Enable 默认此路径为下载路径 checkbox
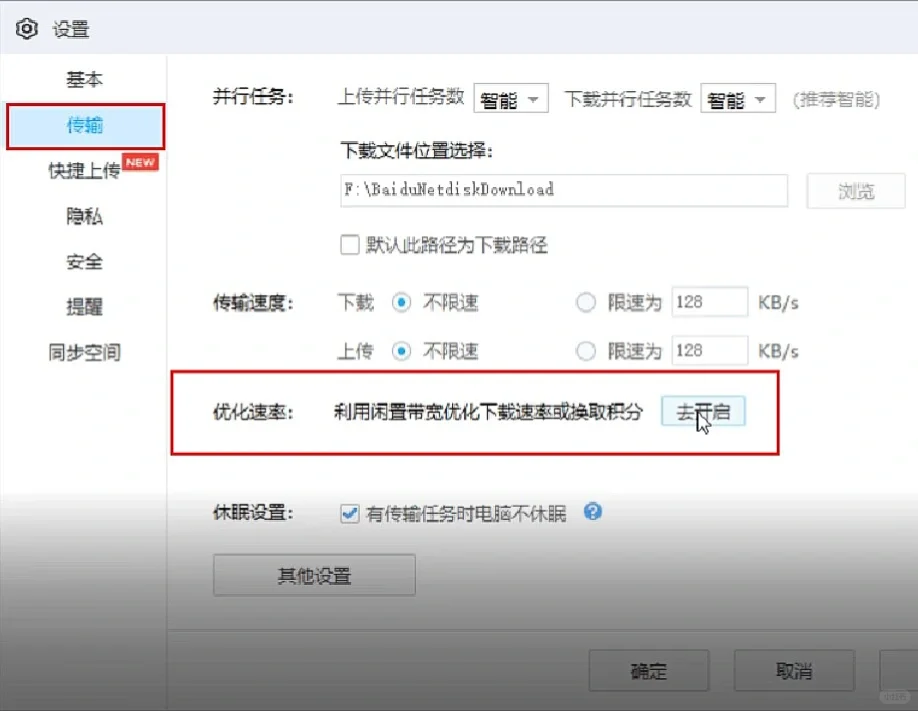 tap(350, 245)
